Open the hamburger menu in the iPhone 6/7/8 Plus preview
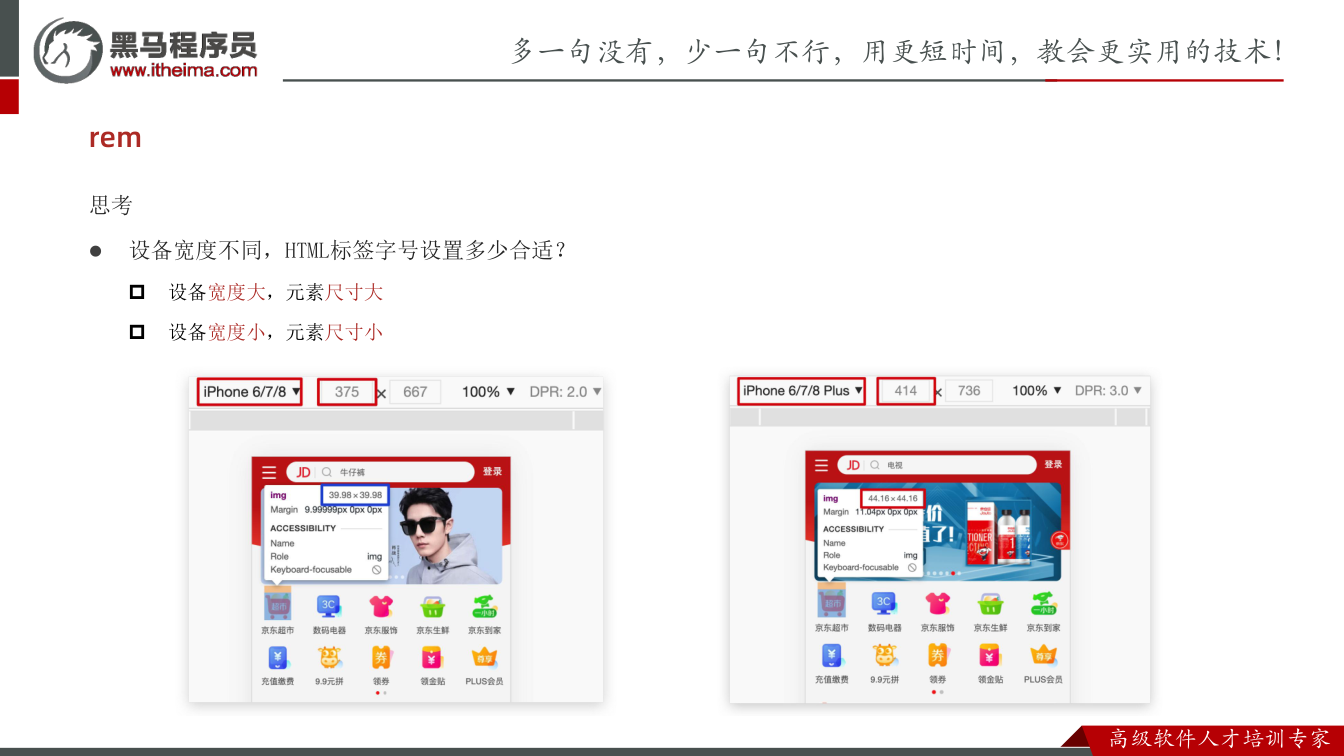Screen dimensions: 1344x756 click(x=821, y=465)
